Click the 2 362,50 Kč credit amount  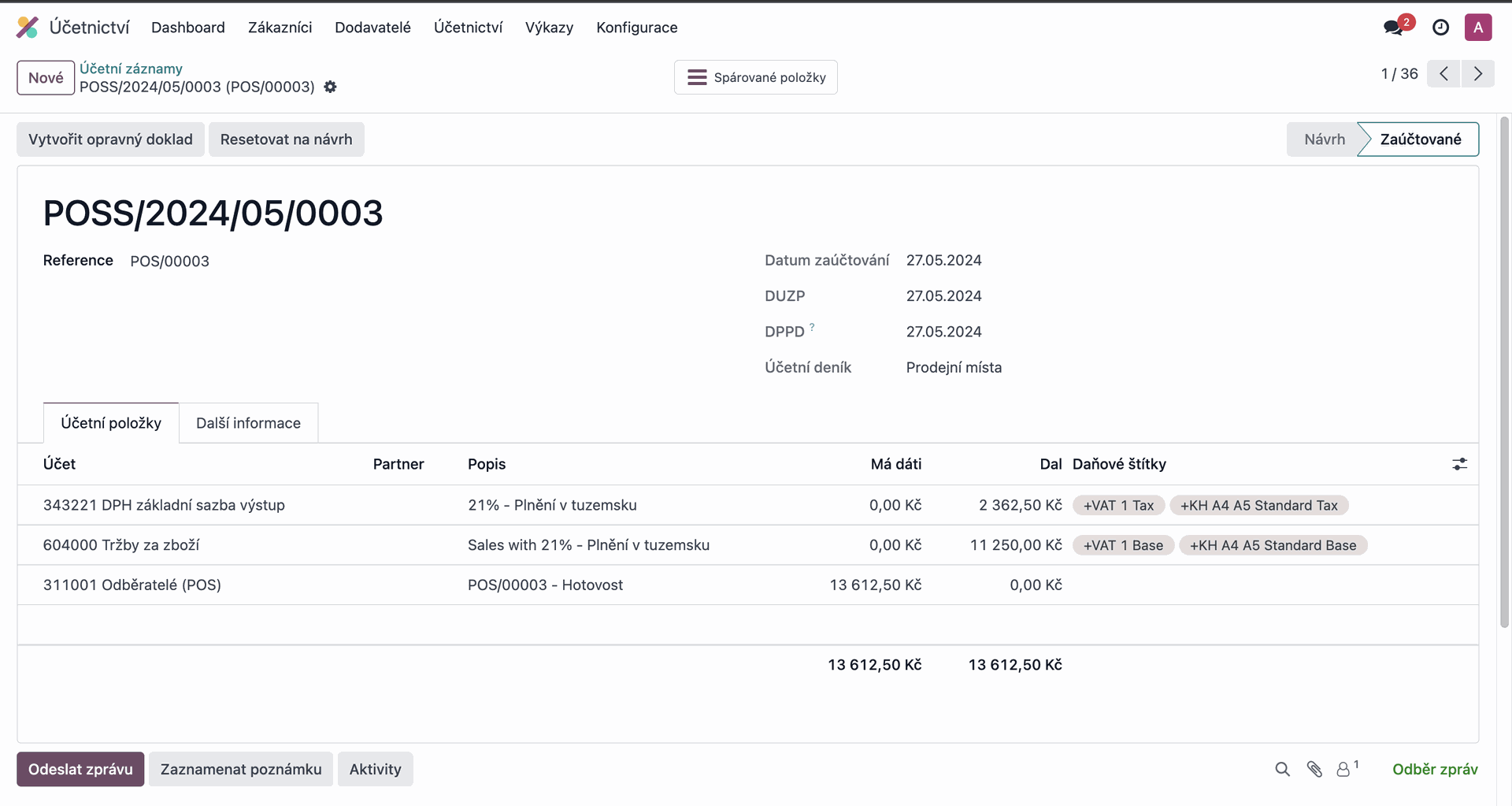pyautogui.click(x=1021, y=505)
